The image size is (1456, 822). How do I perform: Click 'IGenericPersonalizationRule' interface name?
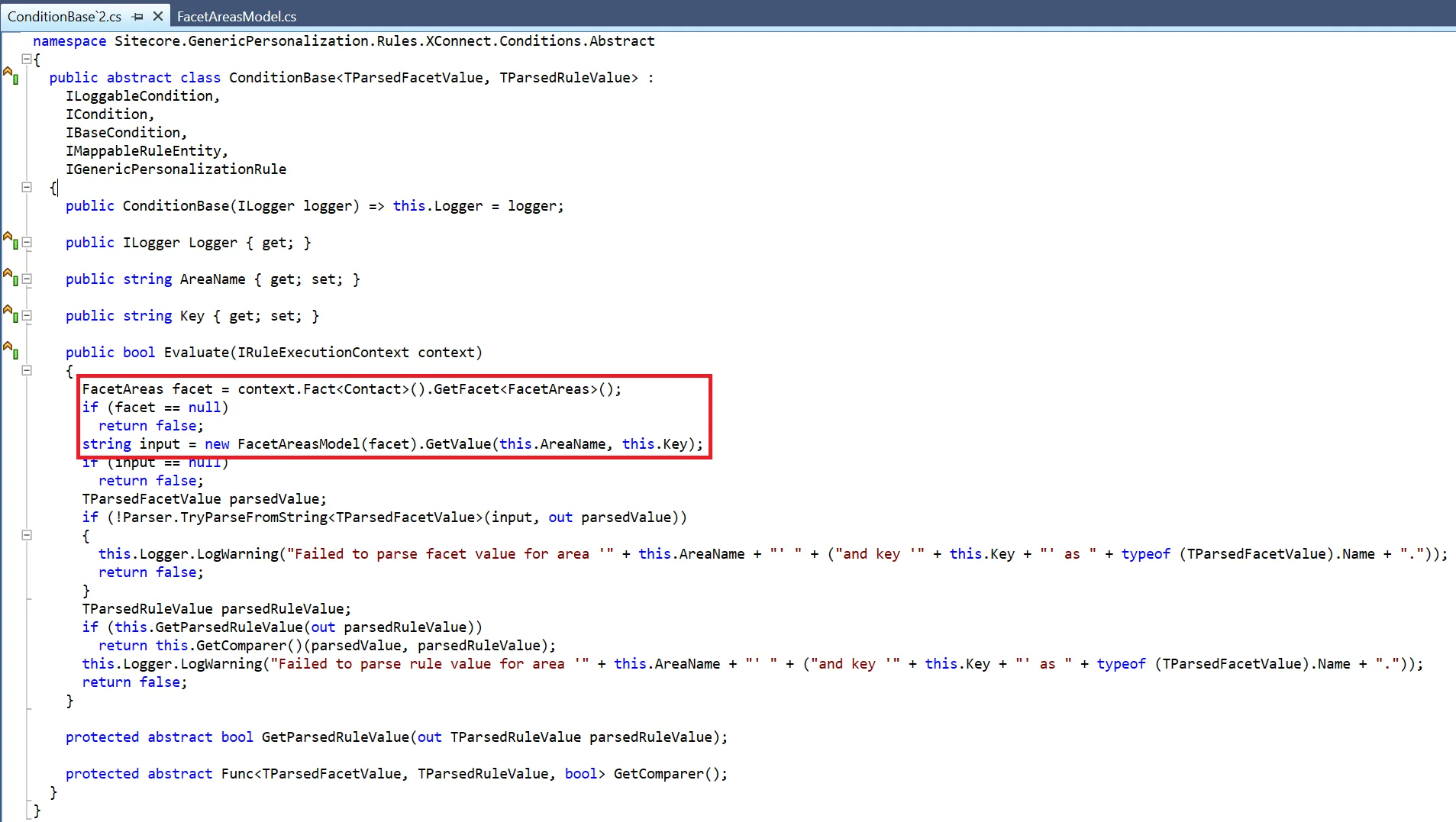pos(176,169)
